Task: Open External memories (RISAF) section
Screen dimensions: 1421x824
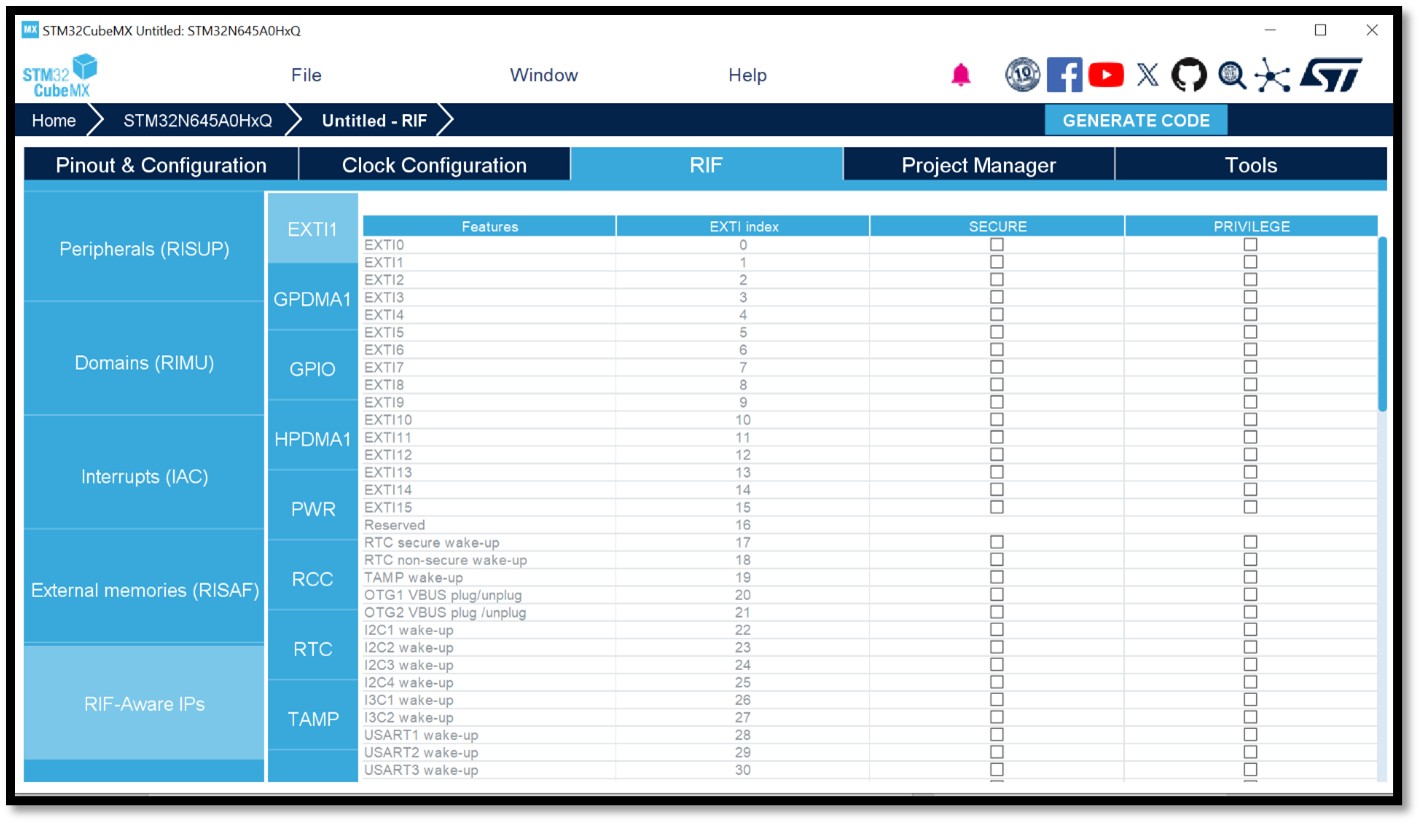Action: 144,590
